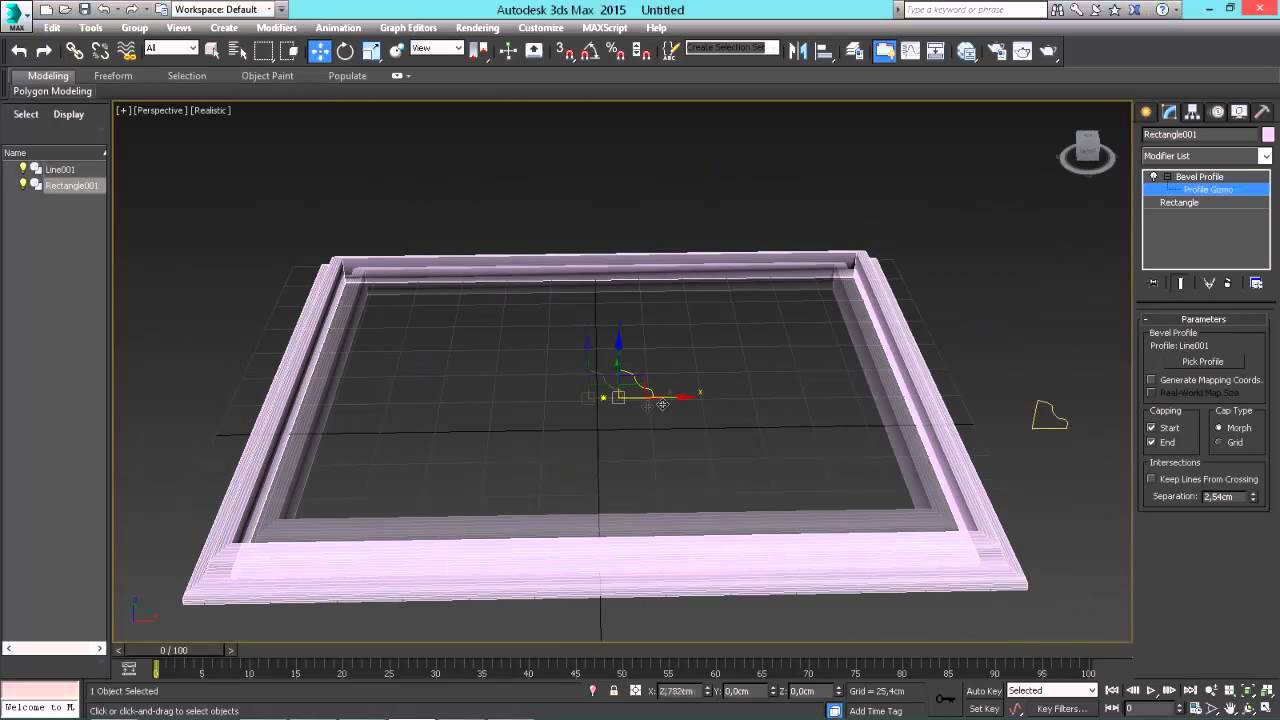Image resolution: width=1280 pixels, height=720 pixels.
Task: Open Curve Editor icon
Action: click(x=911, y=51)
